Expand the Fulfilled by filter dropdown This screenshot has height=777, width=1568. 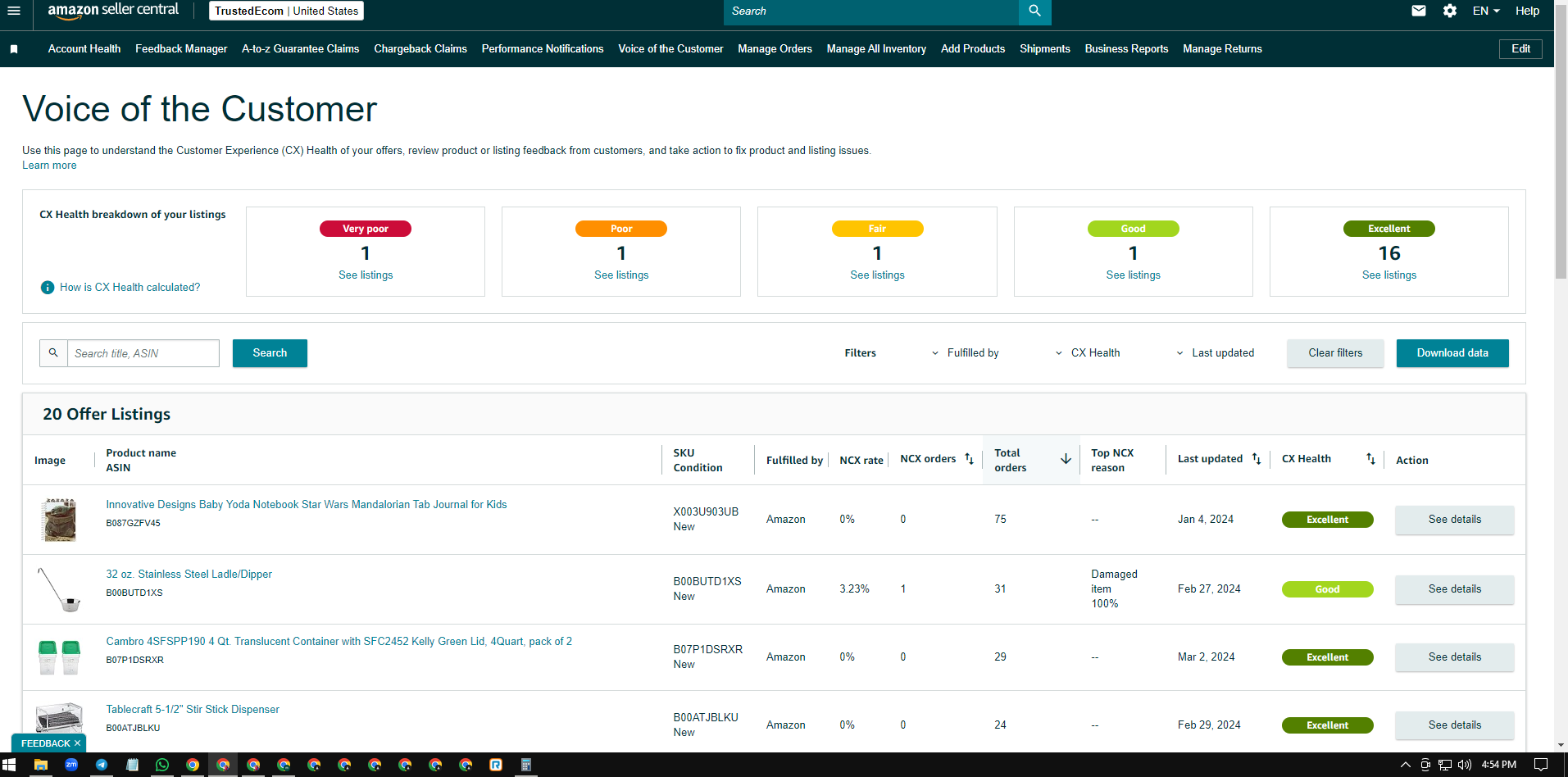click(x=965, y=353)
